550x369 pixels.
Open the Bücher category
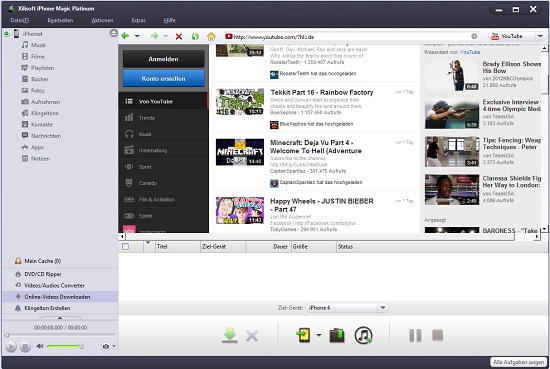coord(39,79)
